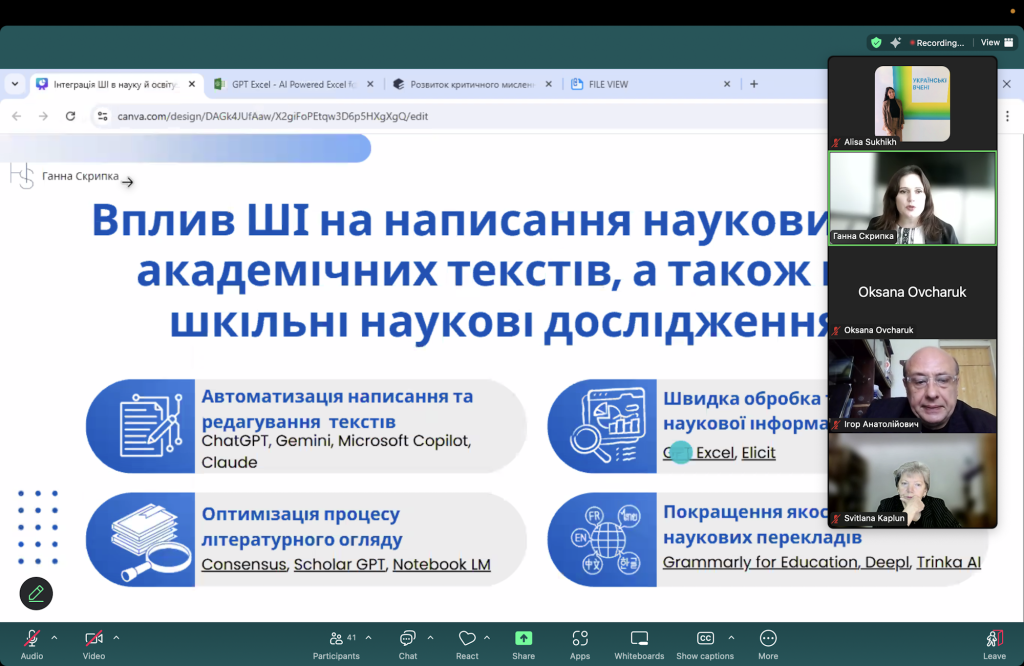The width and height of the screenshot is (1024, 666).
Task: Toggle Show captions
Action: pos(705,644)
